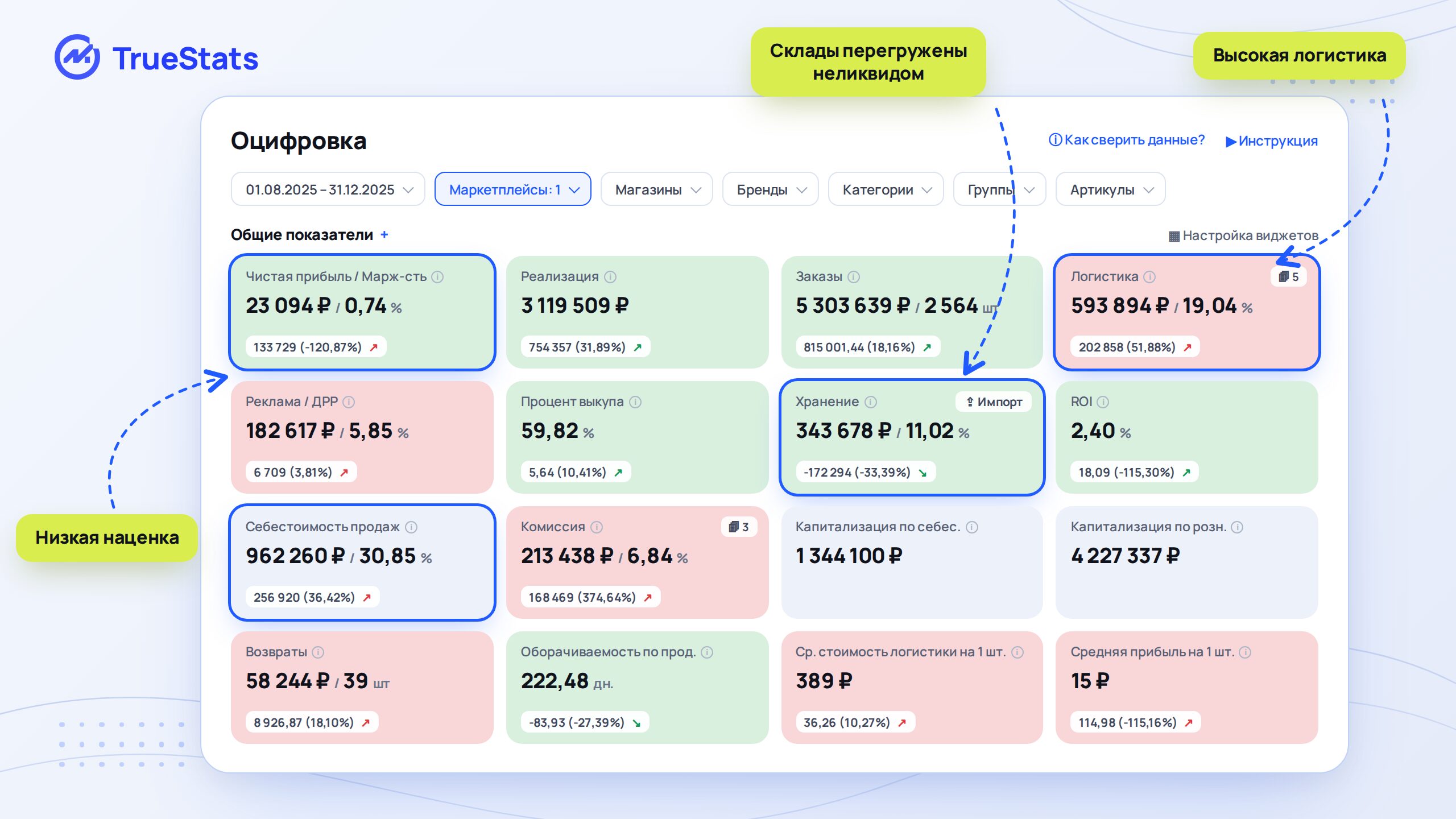Screen dimensions: 1456x819
Task: Expand the Артикулы filter
Action: (1111, 189)
